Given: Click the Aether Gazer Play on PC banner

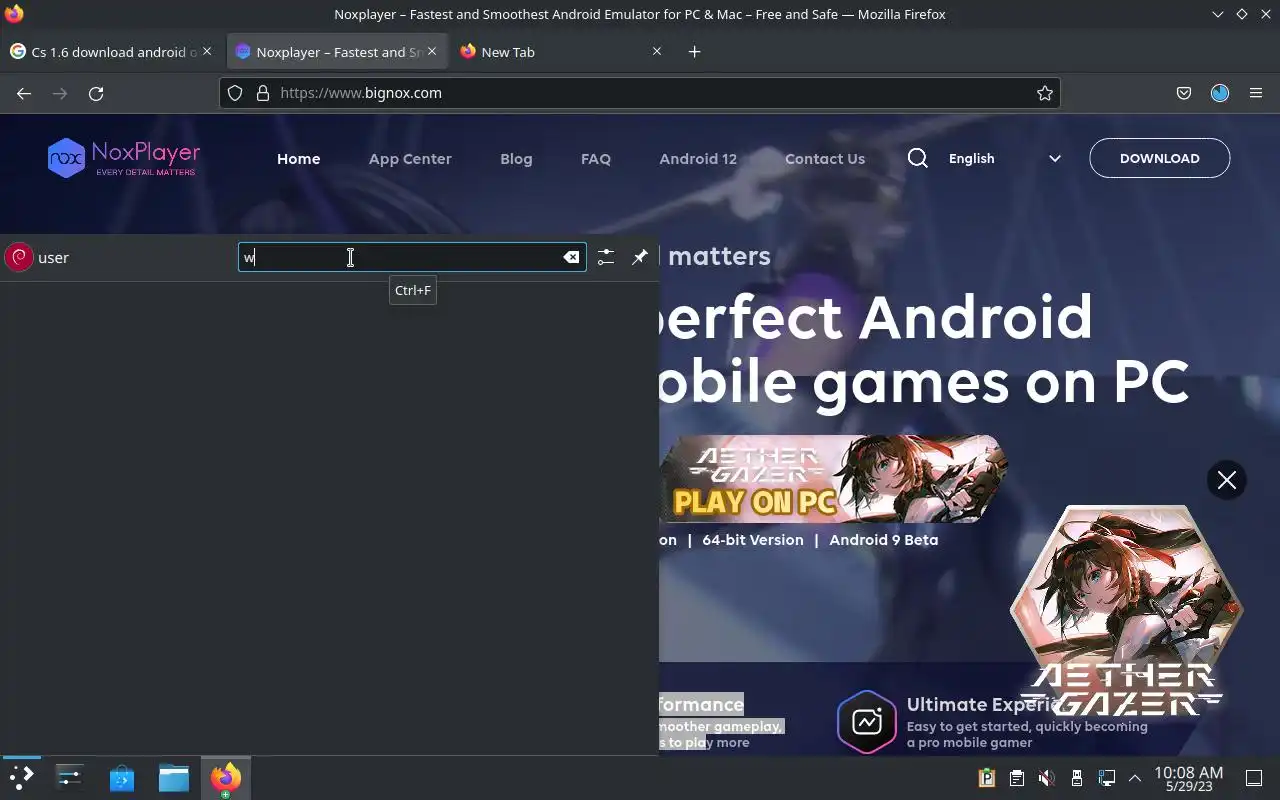Looking at the screenshot, I should pyautogui.click(x=832, y=479).
